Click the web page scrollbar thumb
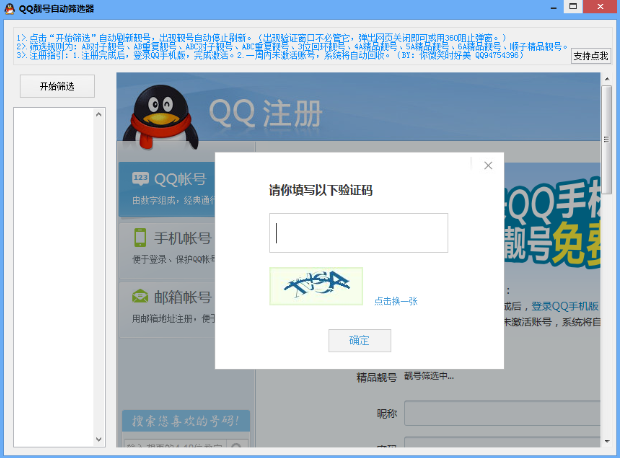The width and height of the screenshot is (620, 458). [x=607, y=138]
